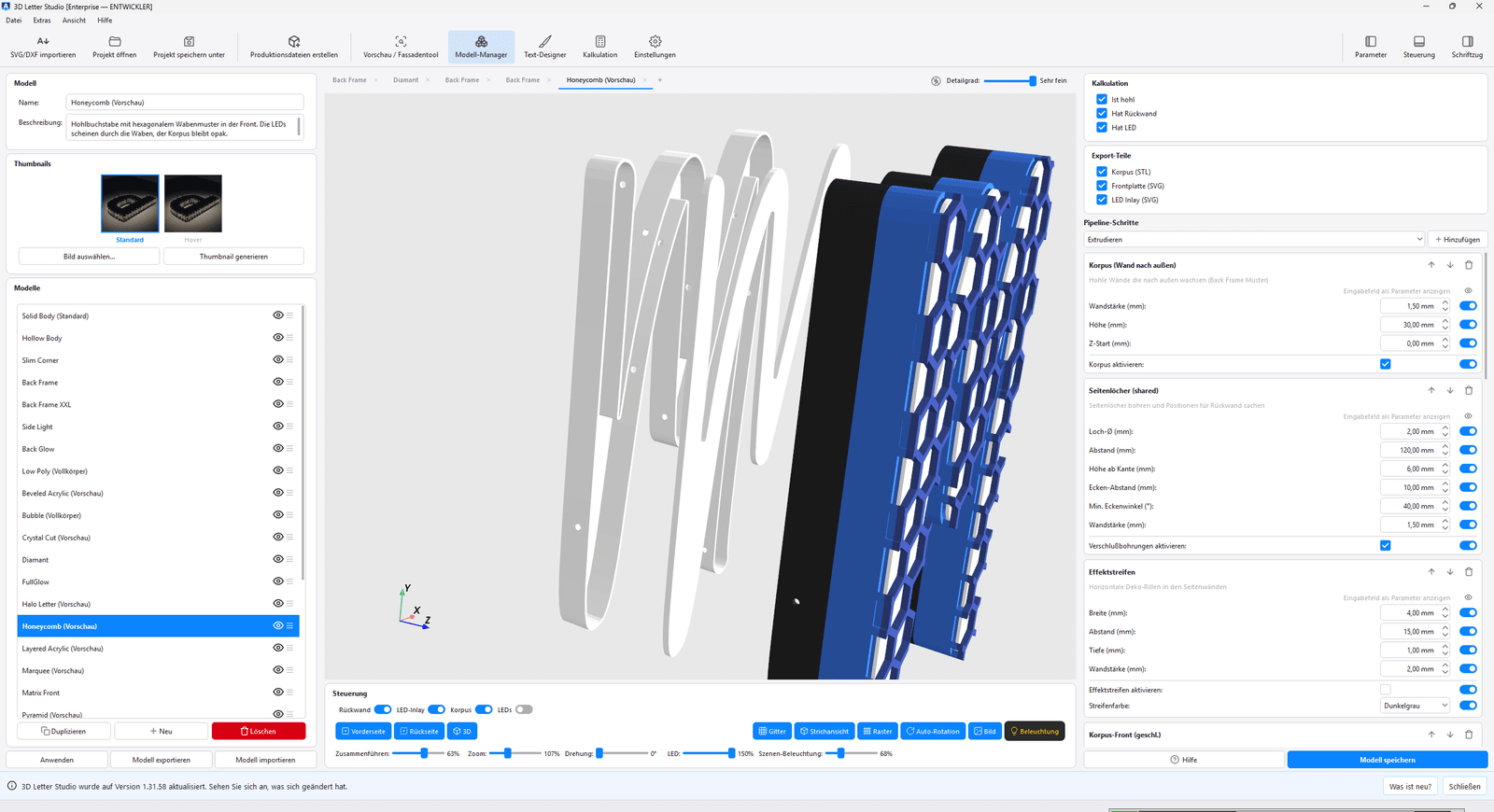This screenshot has width=1494, height=812.
Task: Click the Hinzufügen button
Action: (x=1459, y=240)
